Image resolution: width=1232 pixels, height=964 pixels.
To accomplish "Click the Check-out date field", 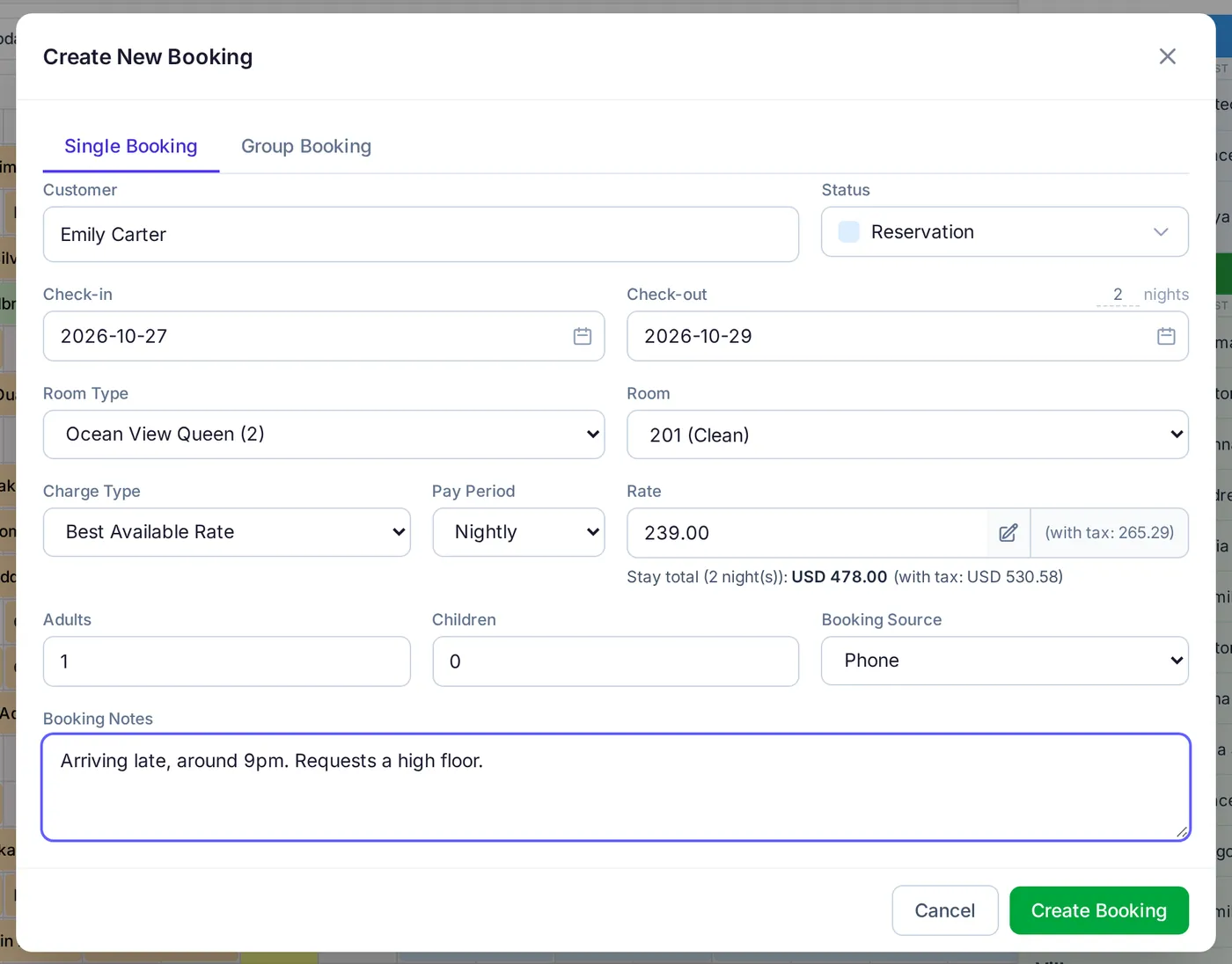I will [907, 336].
